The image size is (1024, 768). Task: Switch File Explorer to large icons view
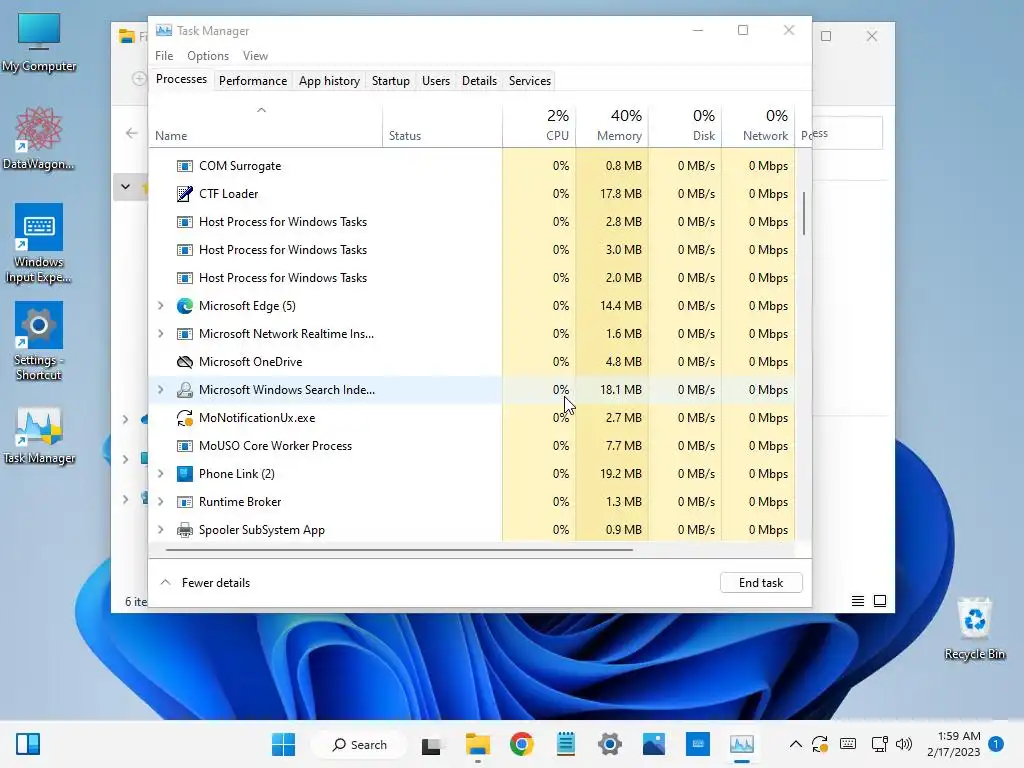880,601
